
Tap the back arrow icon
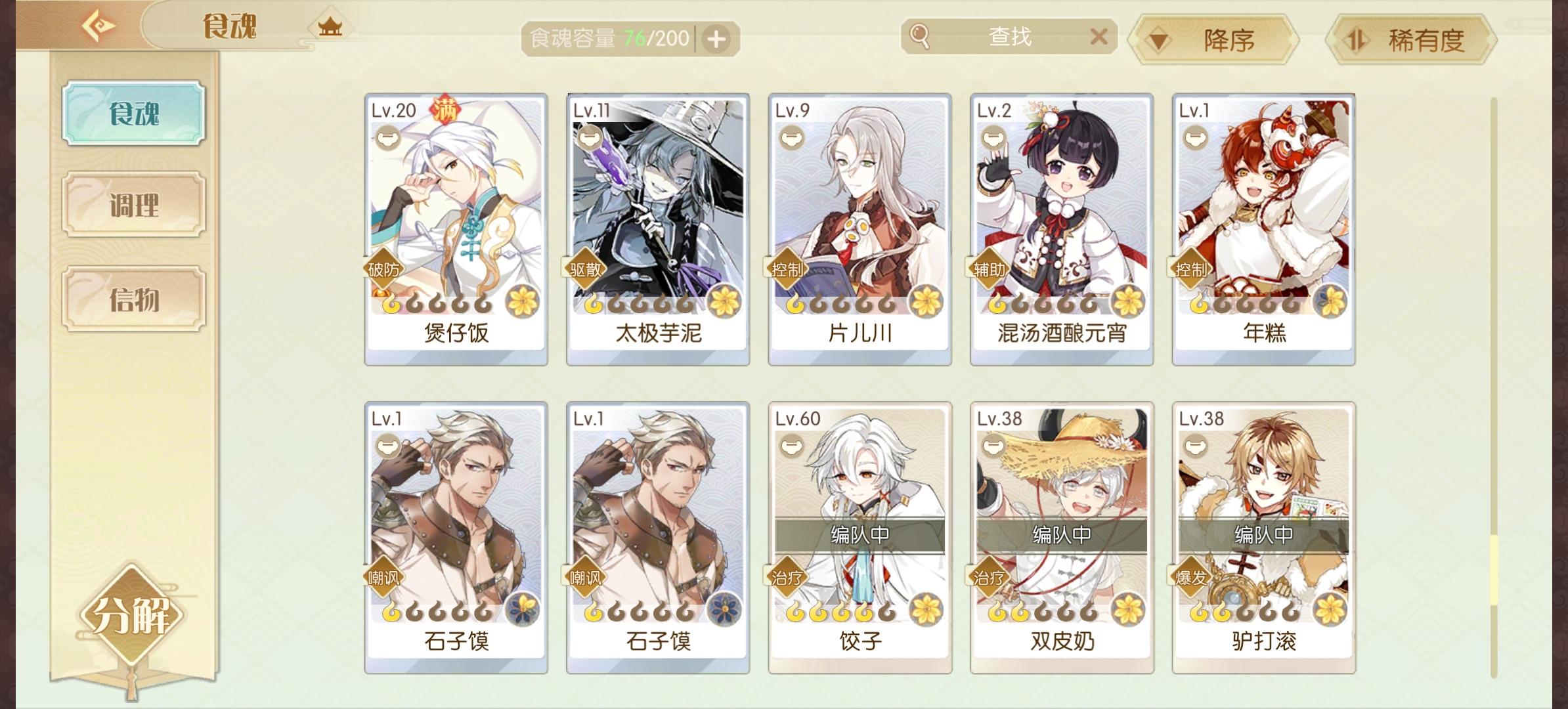[x=98, y=26]
